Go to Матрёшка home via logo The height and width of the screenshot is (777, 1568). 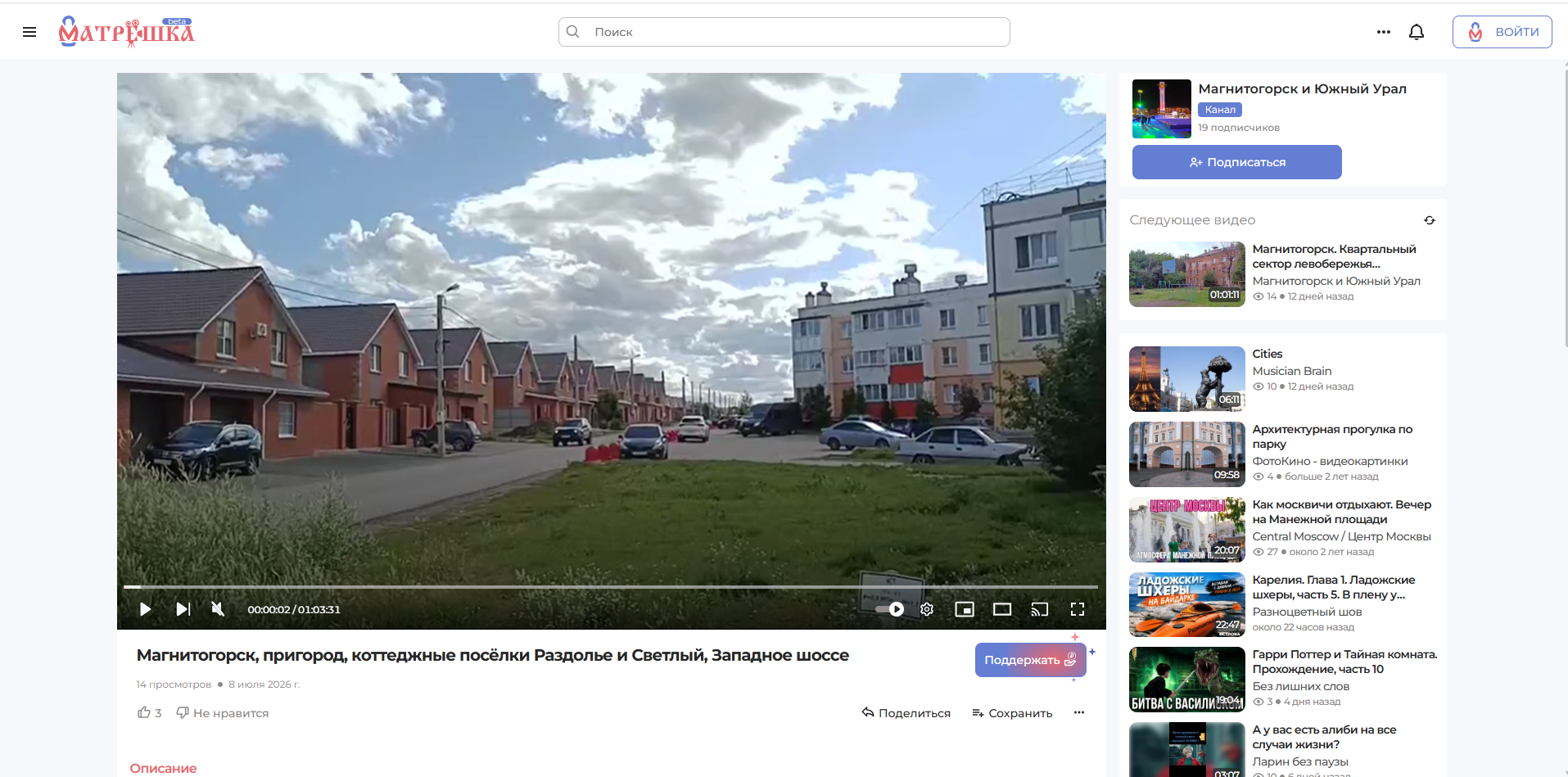[126, 32]
